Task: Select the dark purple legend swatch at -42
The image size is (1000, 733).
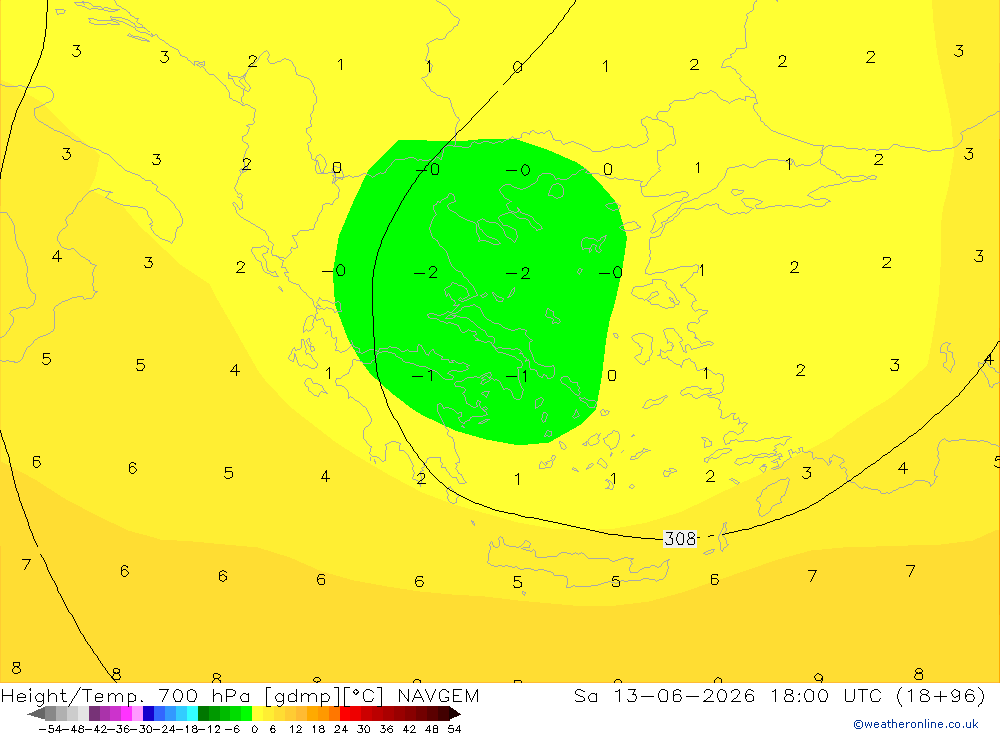Action: [x=94, y=713]
